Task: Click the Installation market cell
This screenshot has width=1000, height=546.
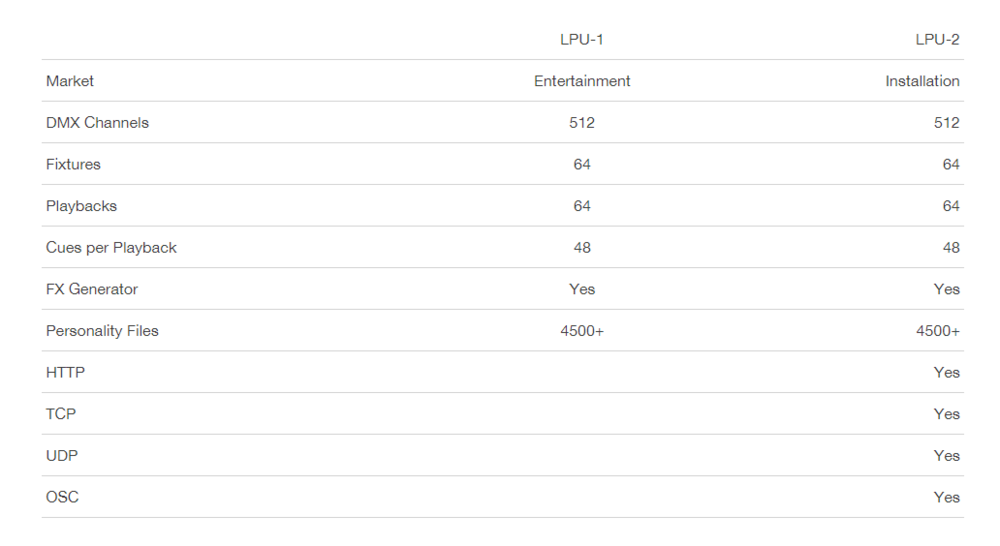Action: tap(922, 81)
